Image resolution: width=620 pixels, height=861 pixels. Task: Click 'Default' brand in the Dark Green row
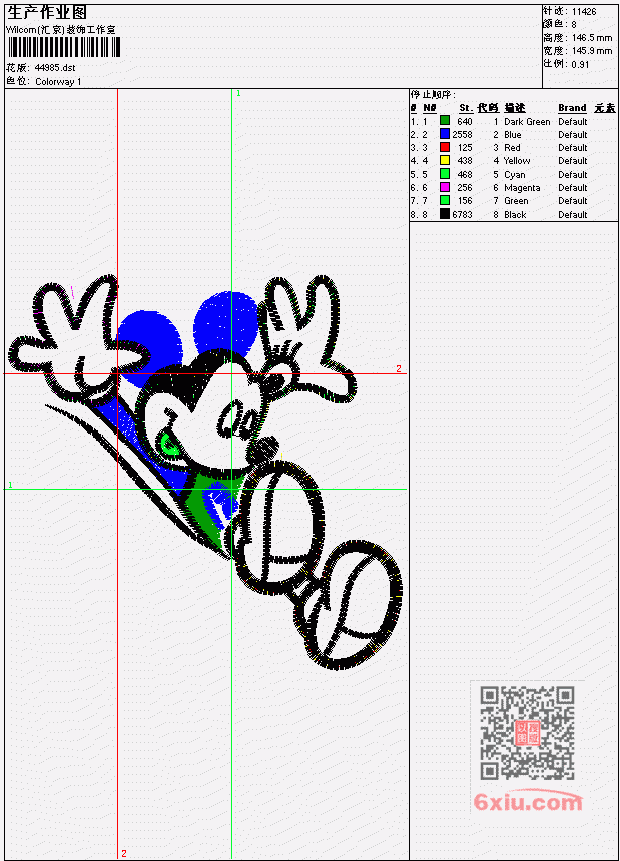click(573, 121)
